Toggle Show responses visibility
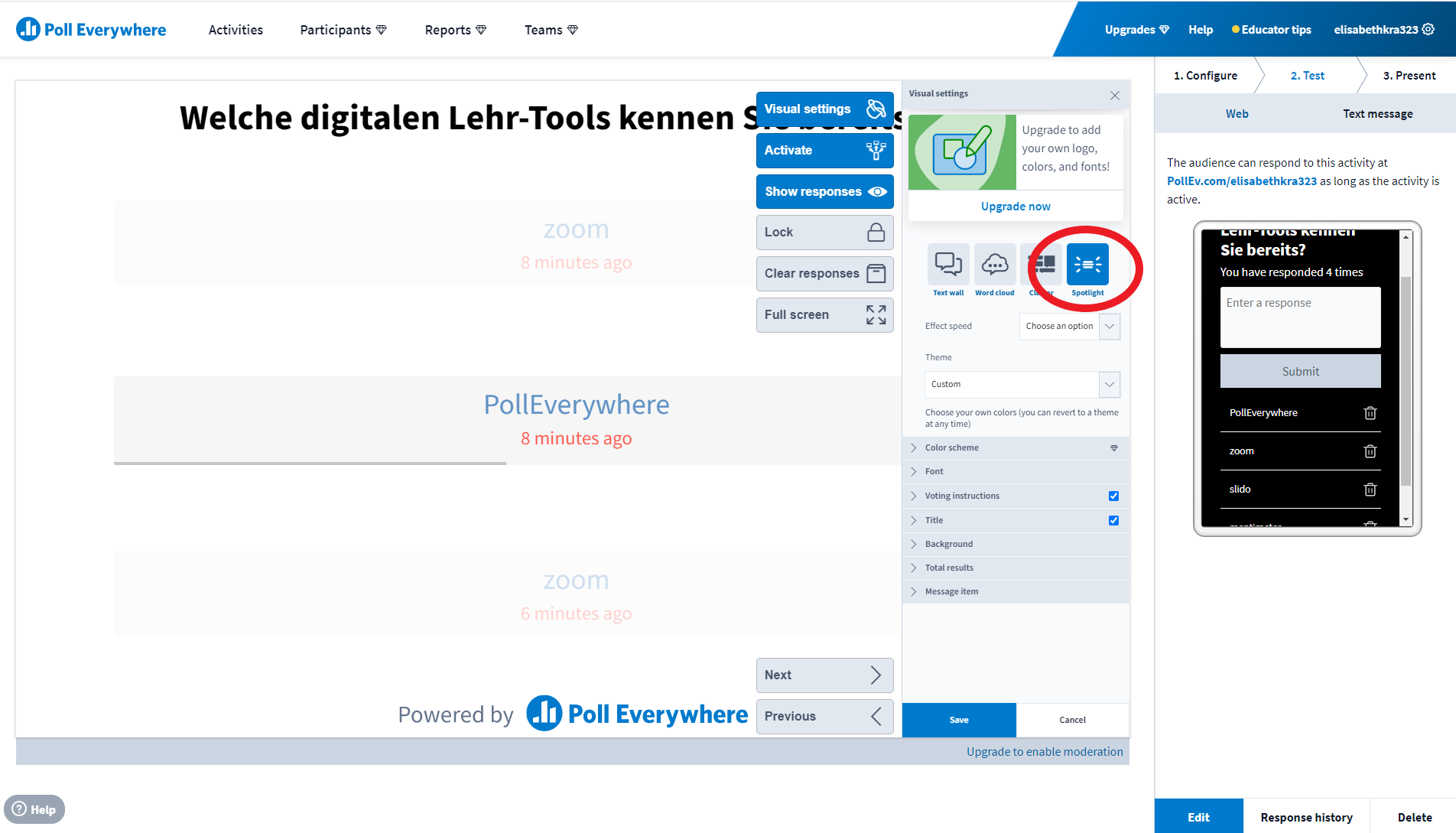 (x=824, y=191)
